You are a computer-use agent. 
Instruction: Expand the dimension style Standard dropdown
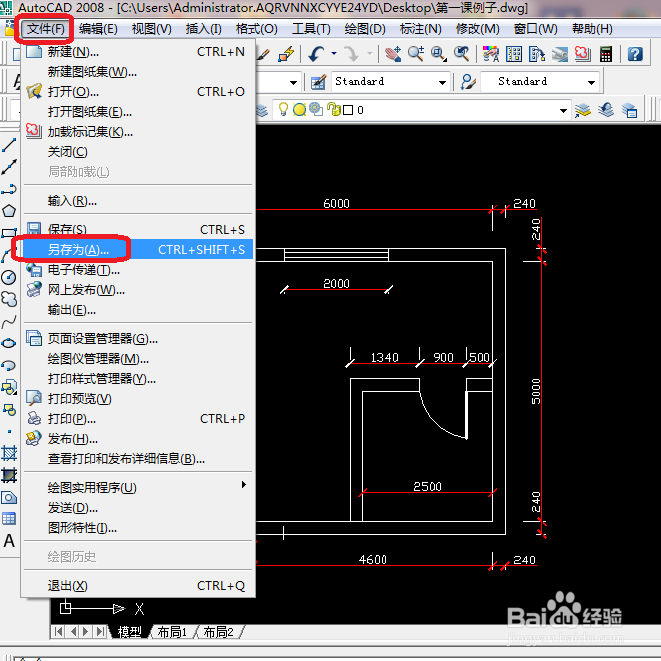point(442,82)
